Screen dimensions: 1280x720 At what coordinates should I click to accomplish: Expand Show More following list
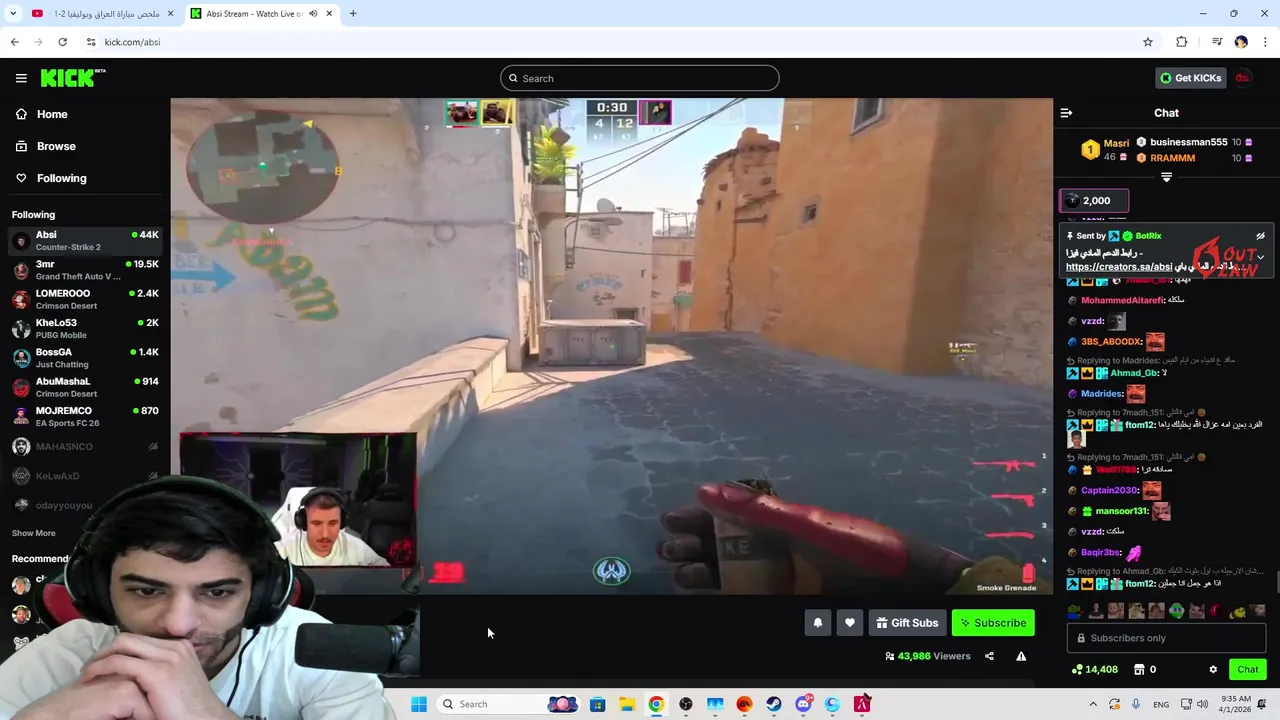tap(34, 533)
